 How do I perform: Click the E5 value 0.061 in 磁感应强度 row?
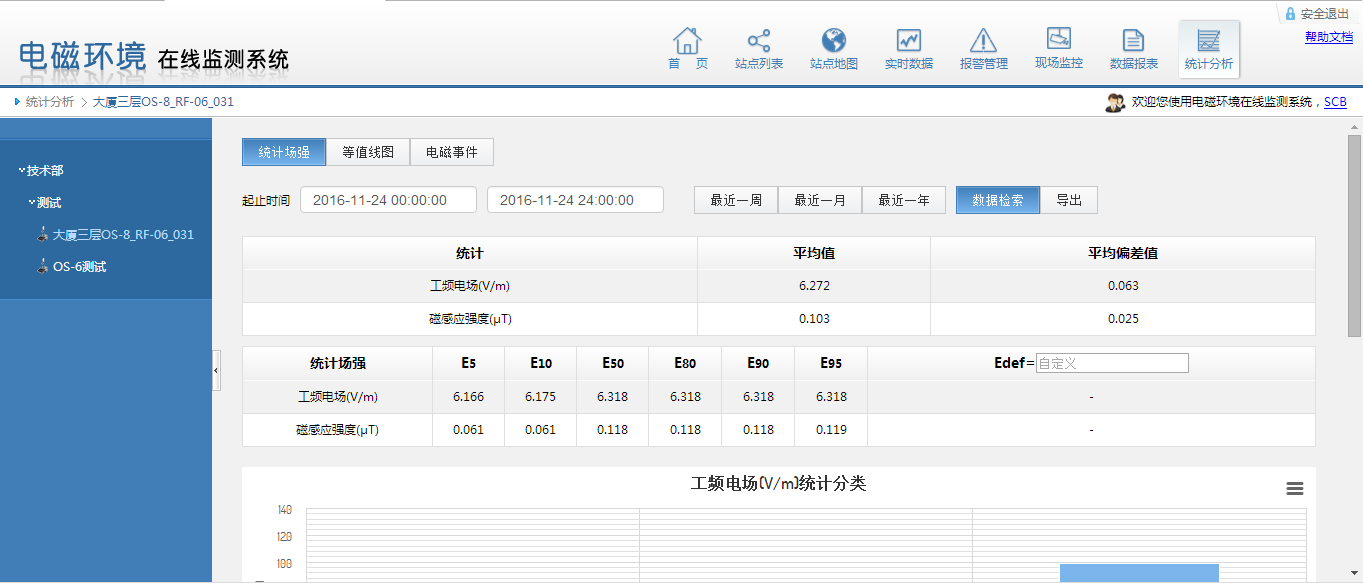click(468, 430)
